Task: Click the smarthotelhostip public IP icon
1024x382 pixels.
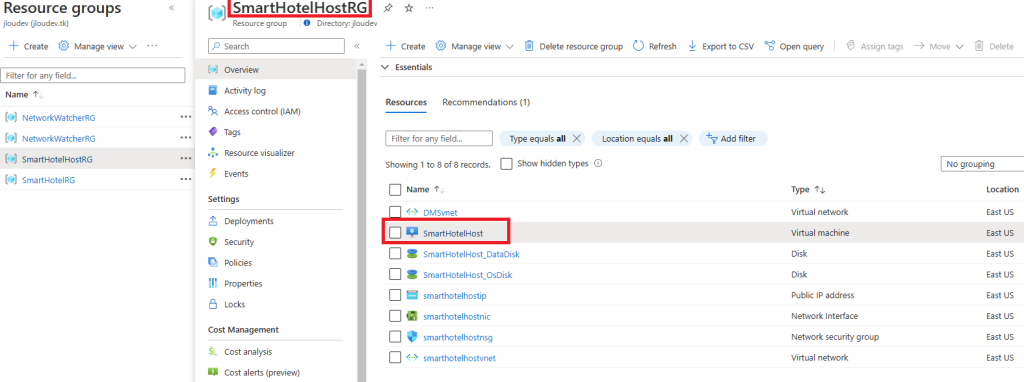Action: coord(412,295)
